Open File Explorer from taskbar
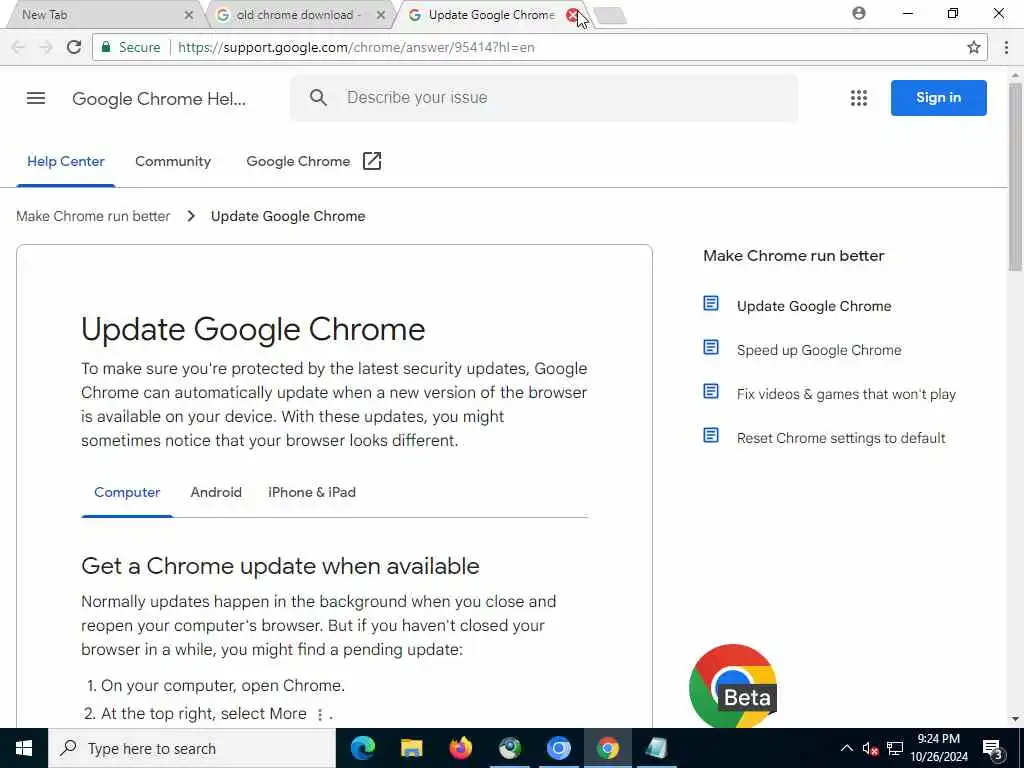This screenshot has width=1024, height=768. pyautogui.click(x=411, y=748)
